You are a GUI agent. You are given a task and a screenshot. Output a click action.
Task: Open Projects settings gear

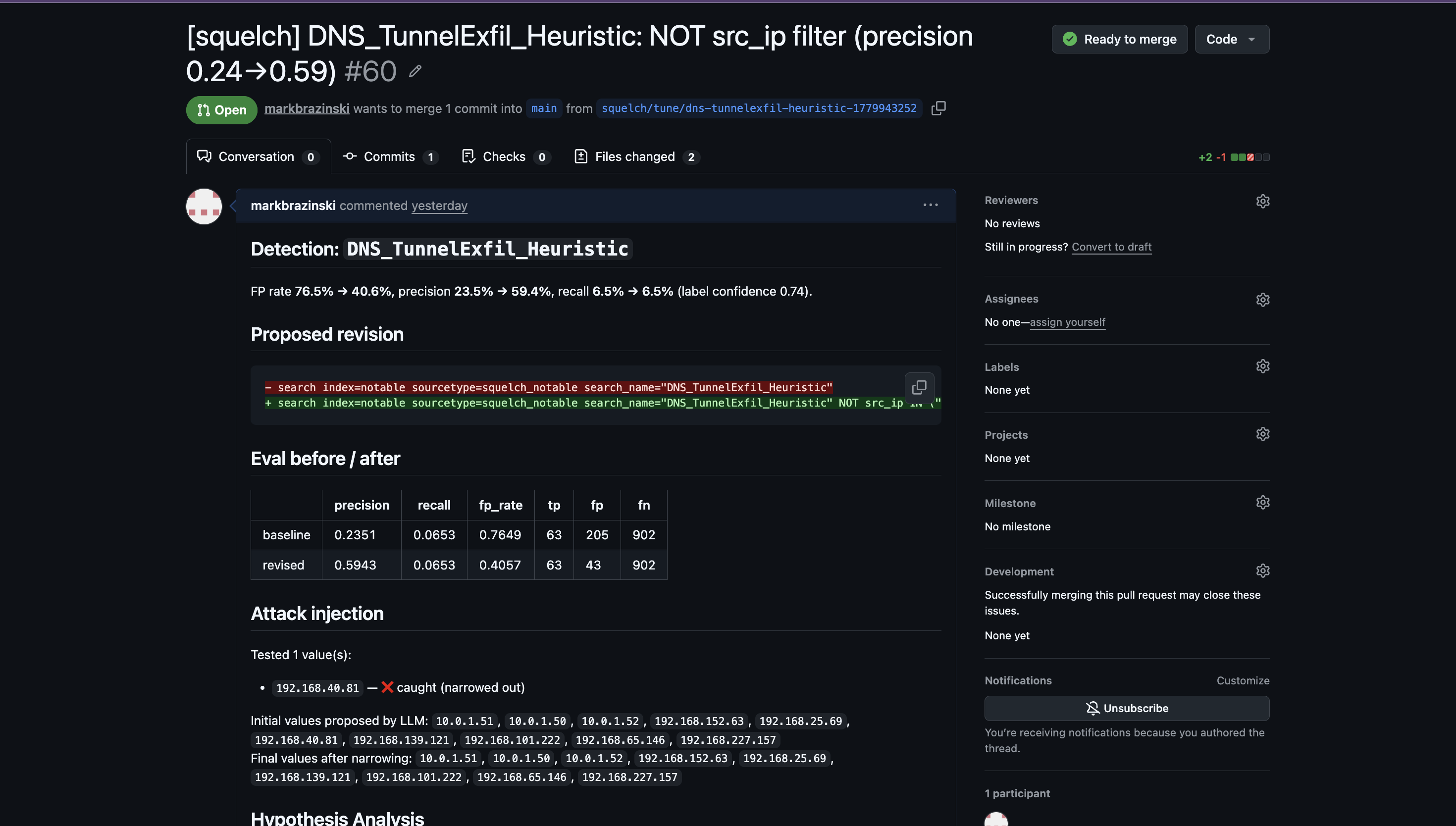[x=1262, y=435]
